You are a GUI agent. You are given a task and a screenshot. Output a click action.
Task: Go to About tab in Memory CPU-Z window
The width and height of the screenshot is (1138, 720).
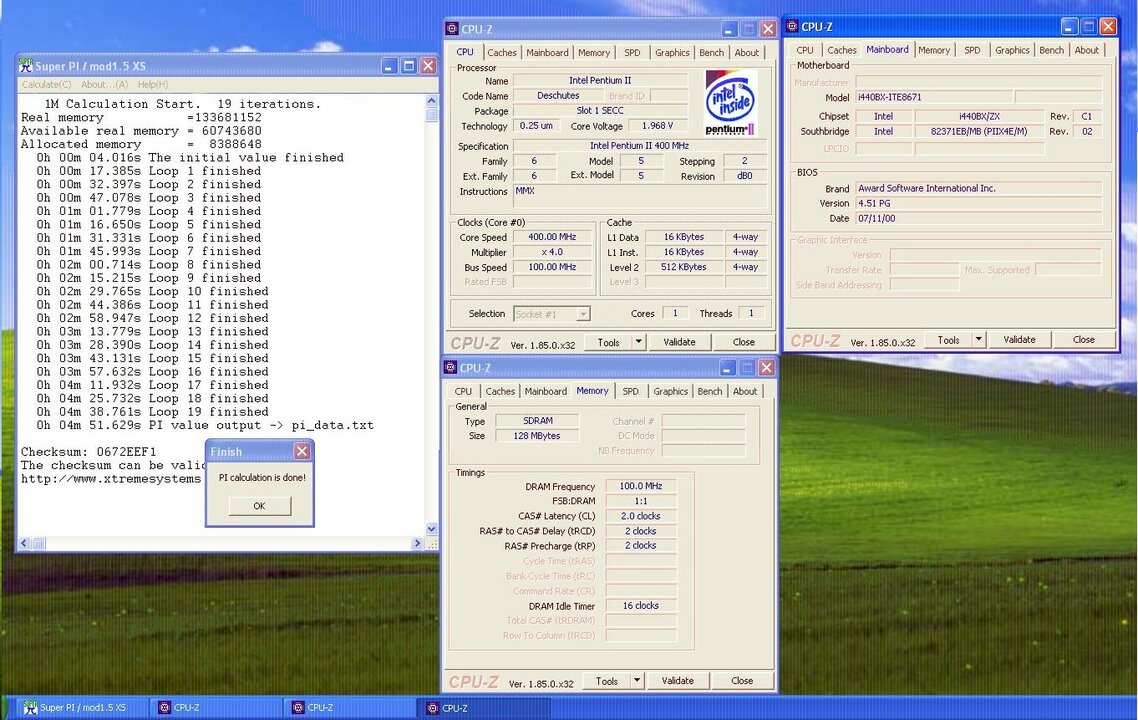[x=745, y=392]
